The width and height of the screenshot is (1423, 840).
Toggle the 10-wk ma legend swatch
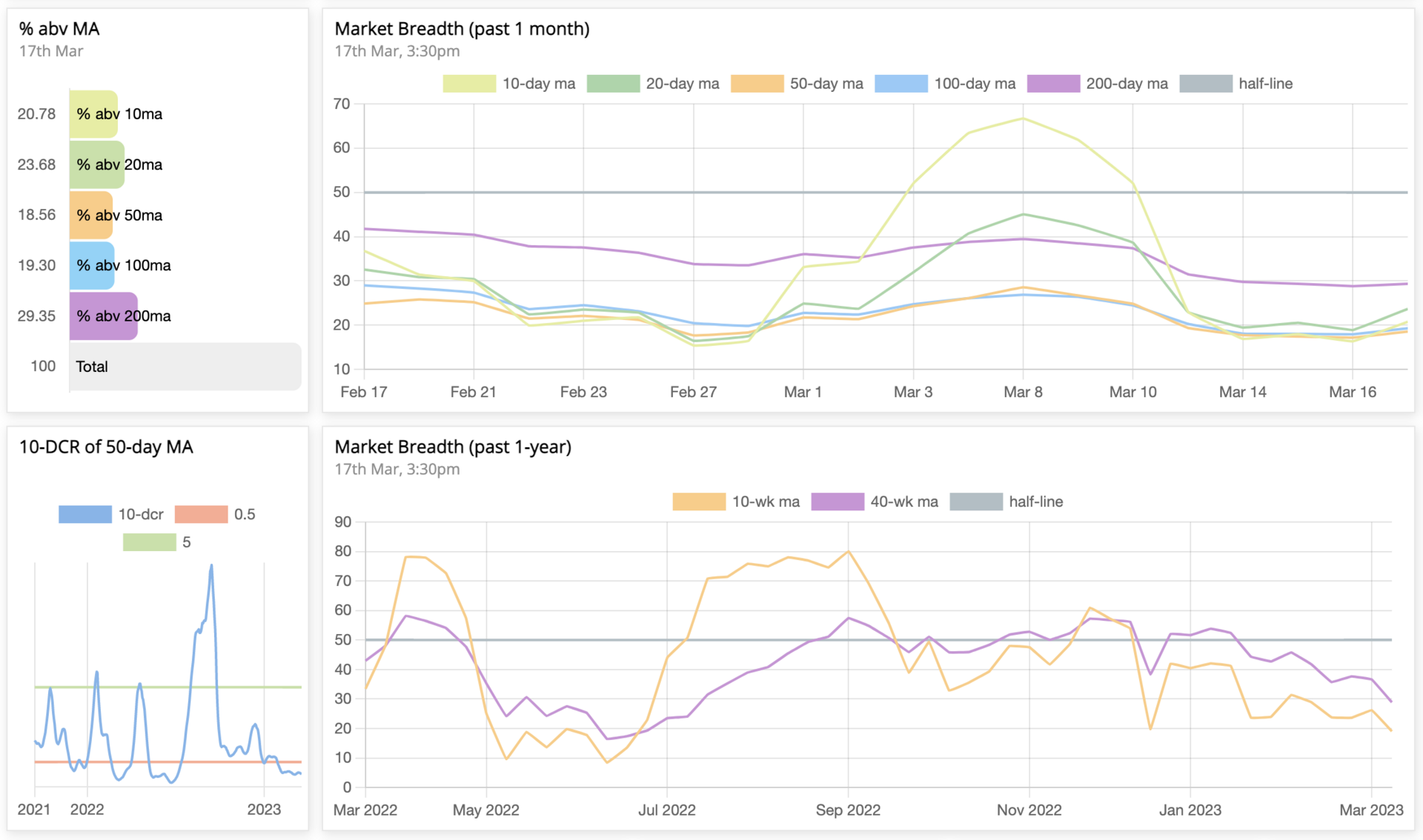699,501
